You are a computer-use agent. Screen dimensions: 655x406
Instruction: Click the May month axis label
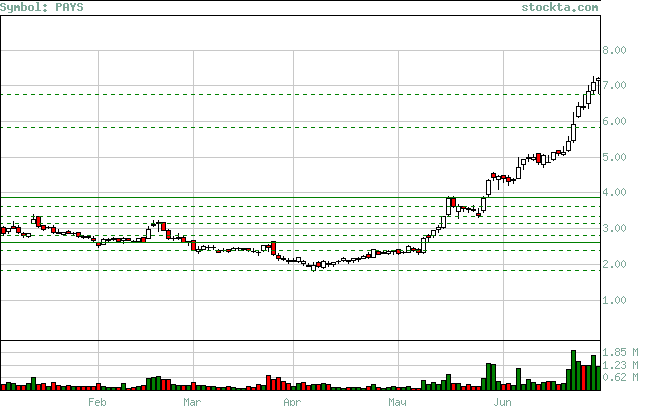pos(397,401)
